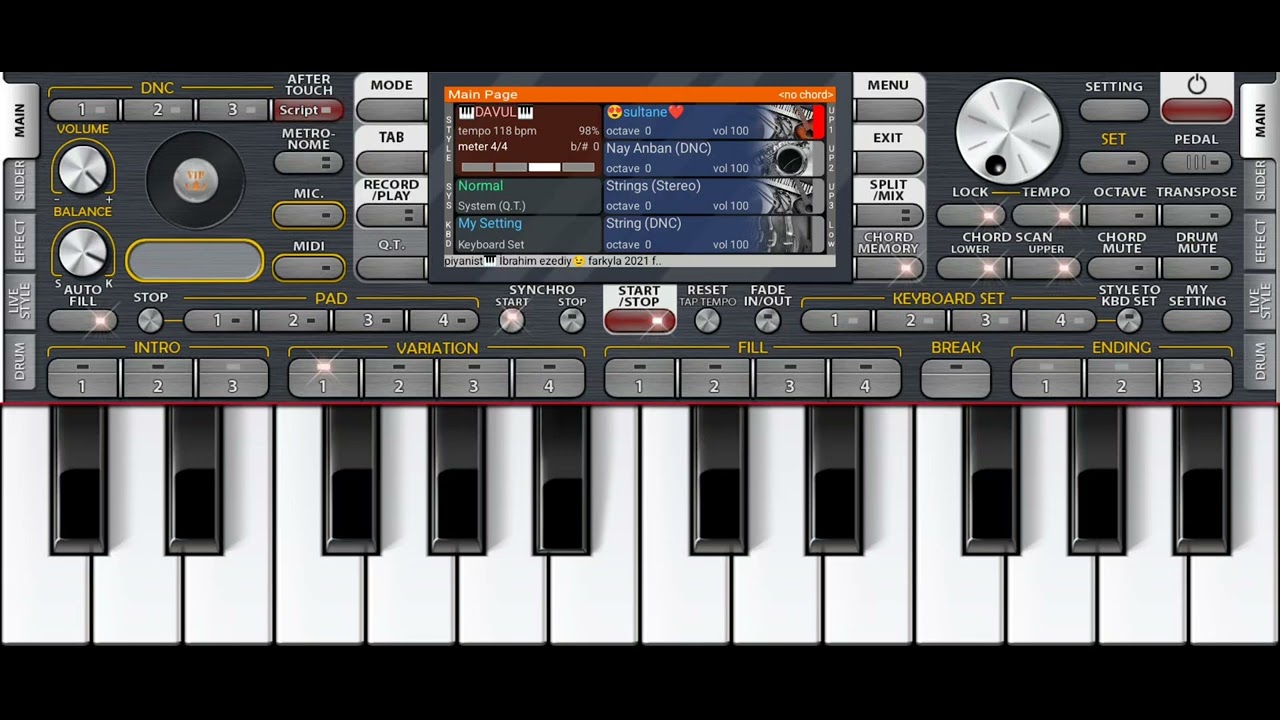Toggle DNC button 1

coord(84,110)
